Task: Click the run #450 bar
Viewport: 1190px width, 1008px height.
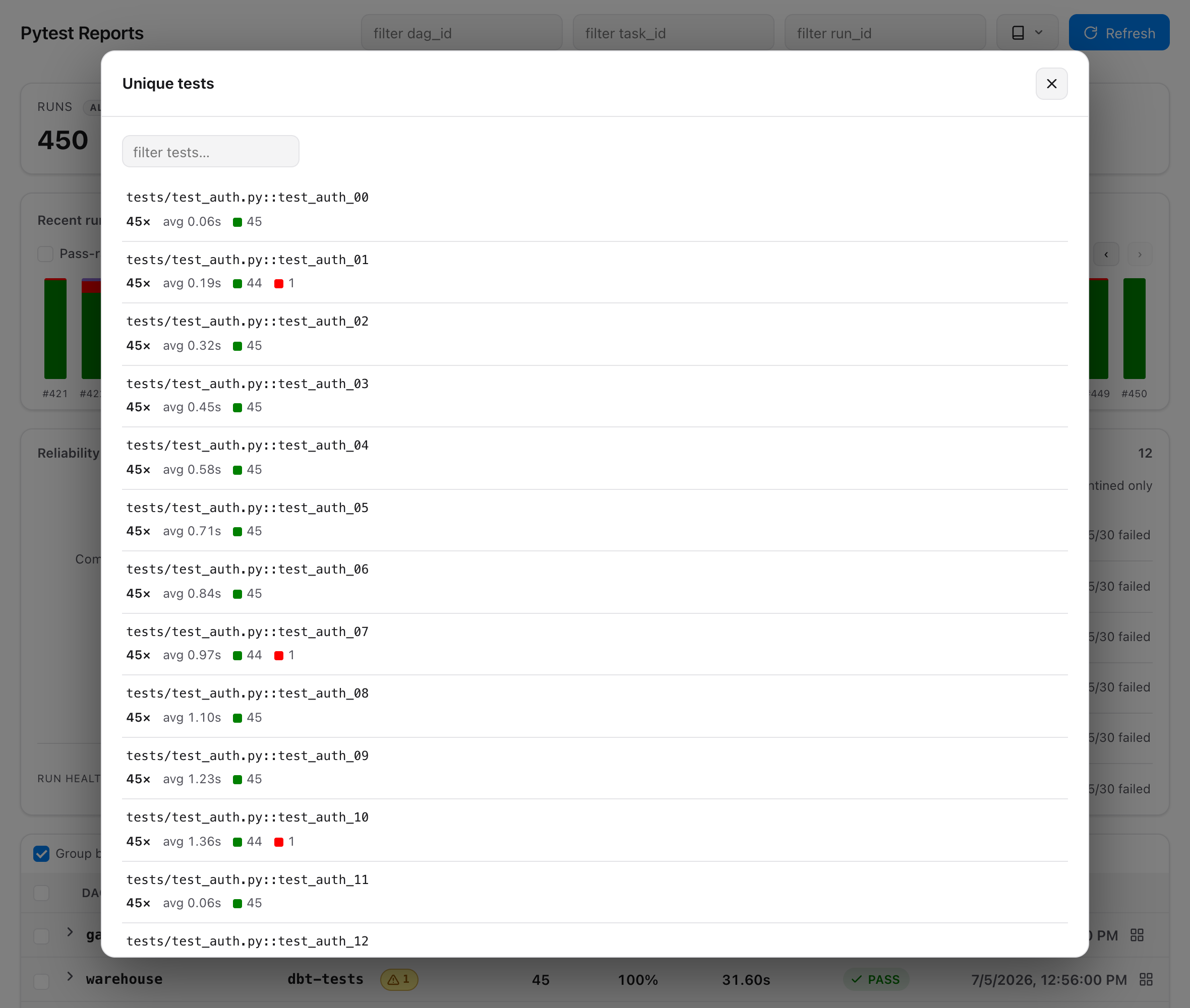Action: (1134, 329)
